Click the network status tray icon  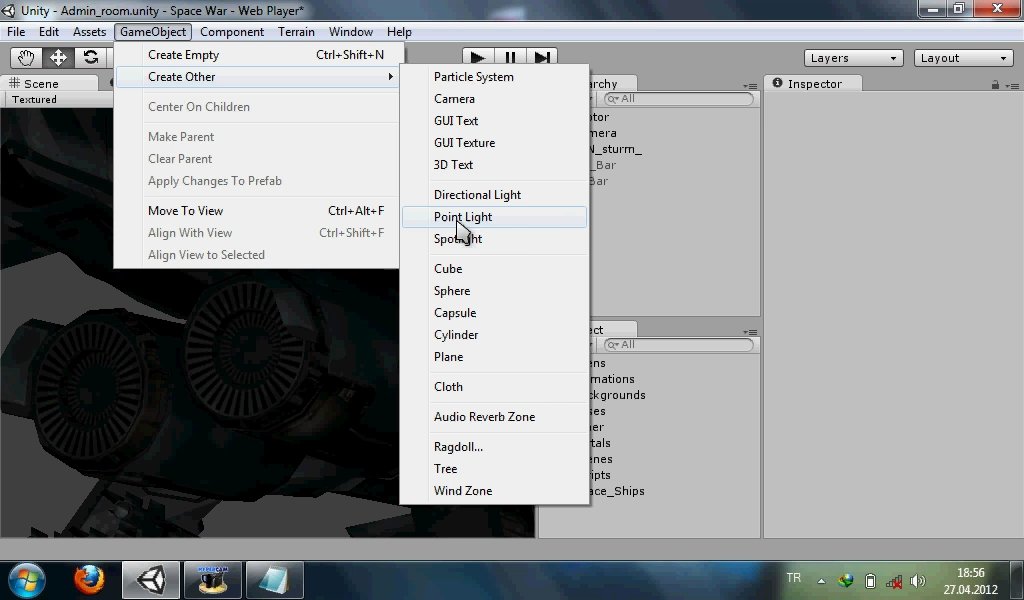[x=894, y=580]
